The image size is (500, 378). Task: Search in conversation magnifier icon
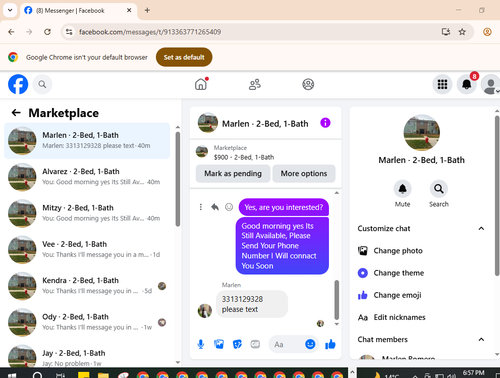point(439,189)
